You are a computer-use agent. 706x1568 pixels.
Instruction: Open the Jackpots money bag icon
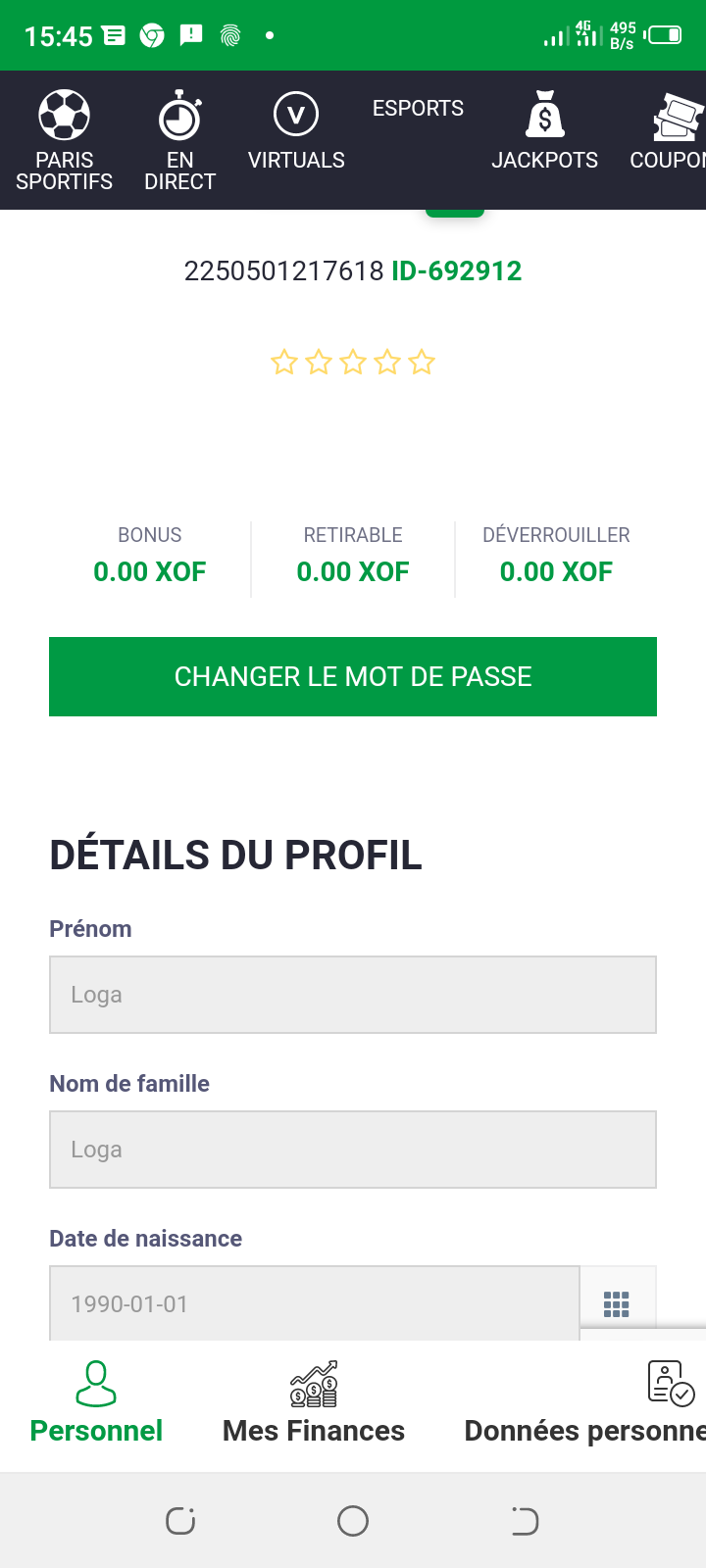544,116
